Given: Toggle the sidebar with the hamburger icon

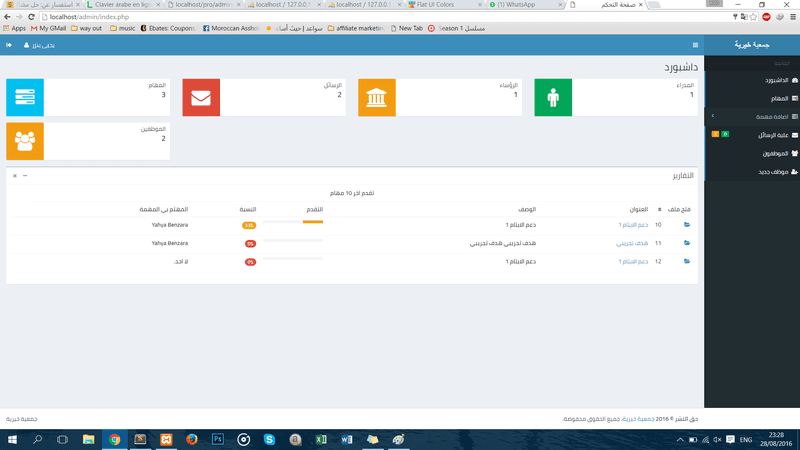Looking at the screenshot, I should [x=695, y=45].
